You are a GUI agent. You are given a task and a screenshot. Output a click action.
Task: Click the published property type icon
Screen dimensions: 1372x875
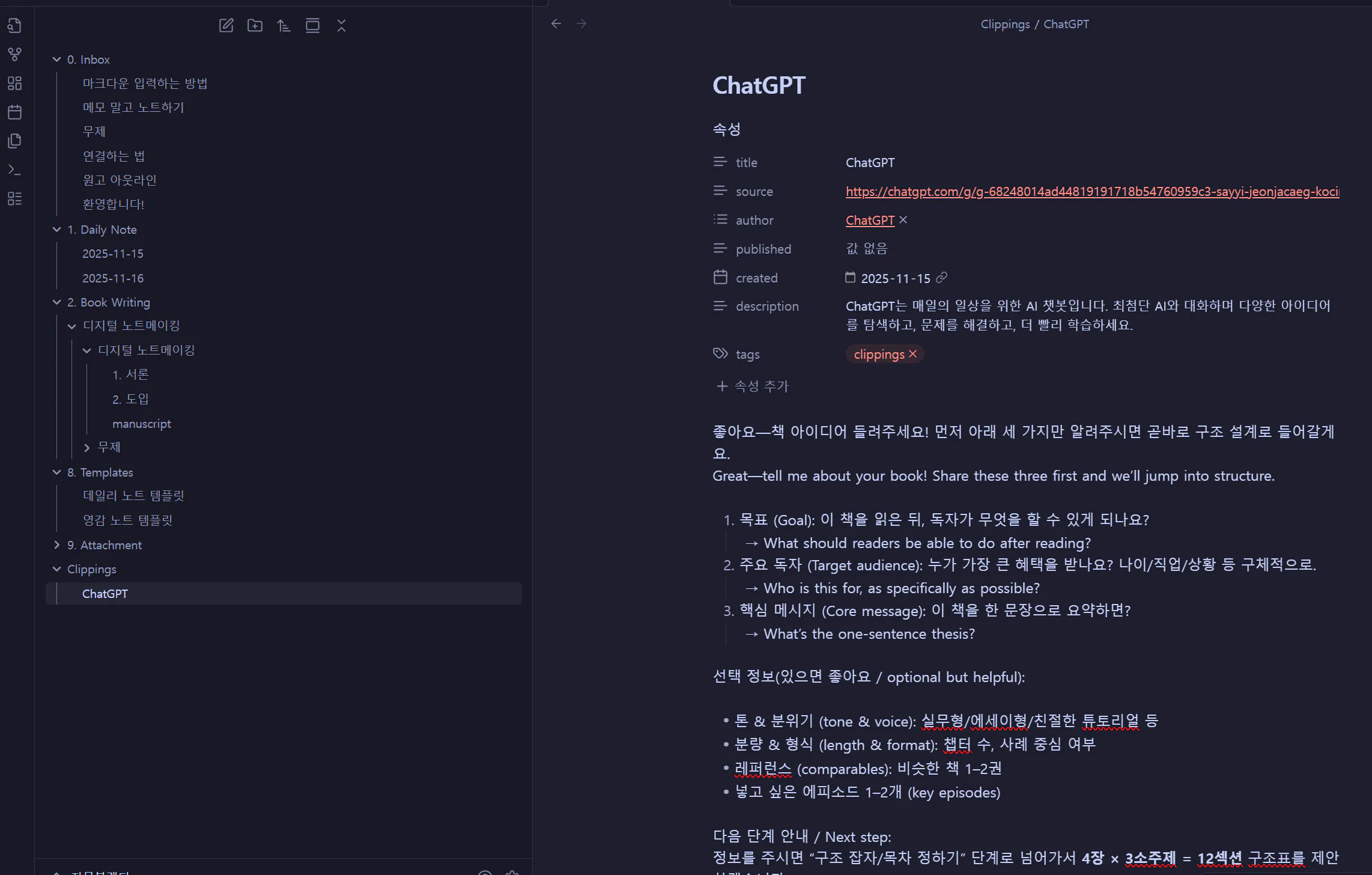720,248
